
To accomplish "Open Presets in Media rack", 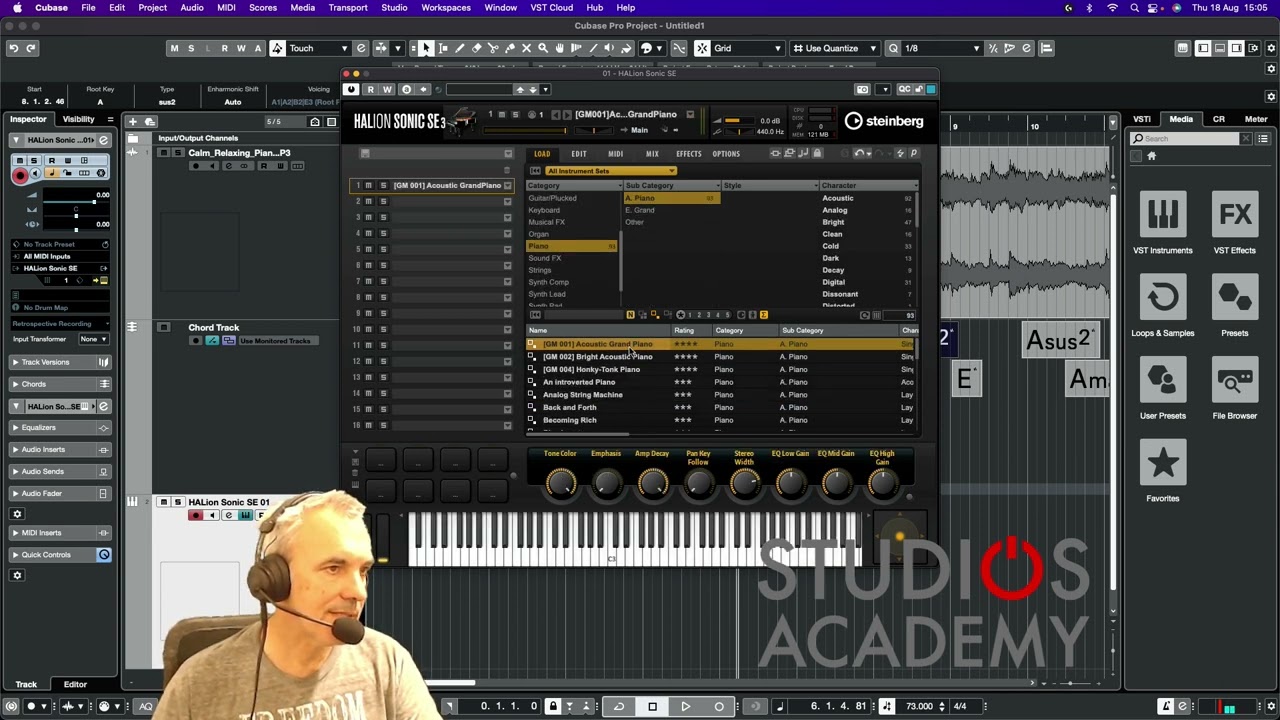I will pos(1235,307).
